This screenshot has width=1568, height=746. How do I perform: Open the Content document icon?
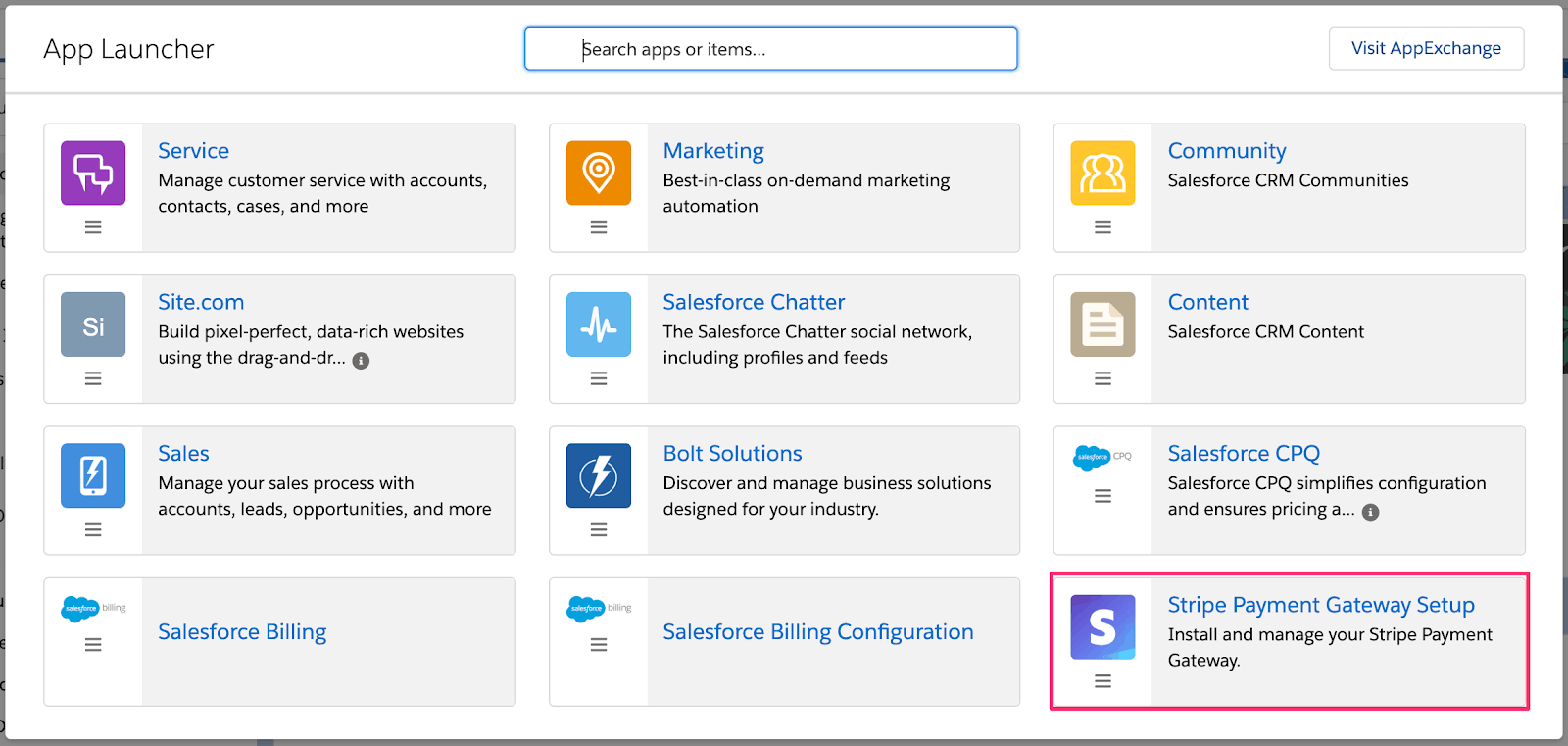pos(1102,324)
